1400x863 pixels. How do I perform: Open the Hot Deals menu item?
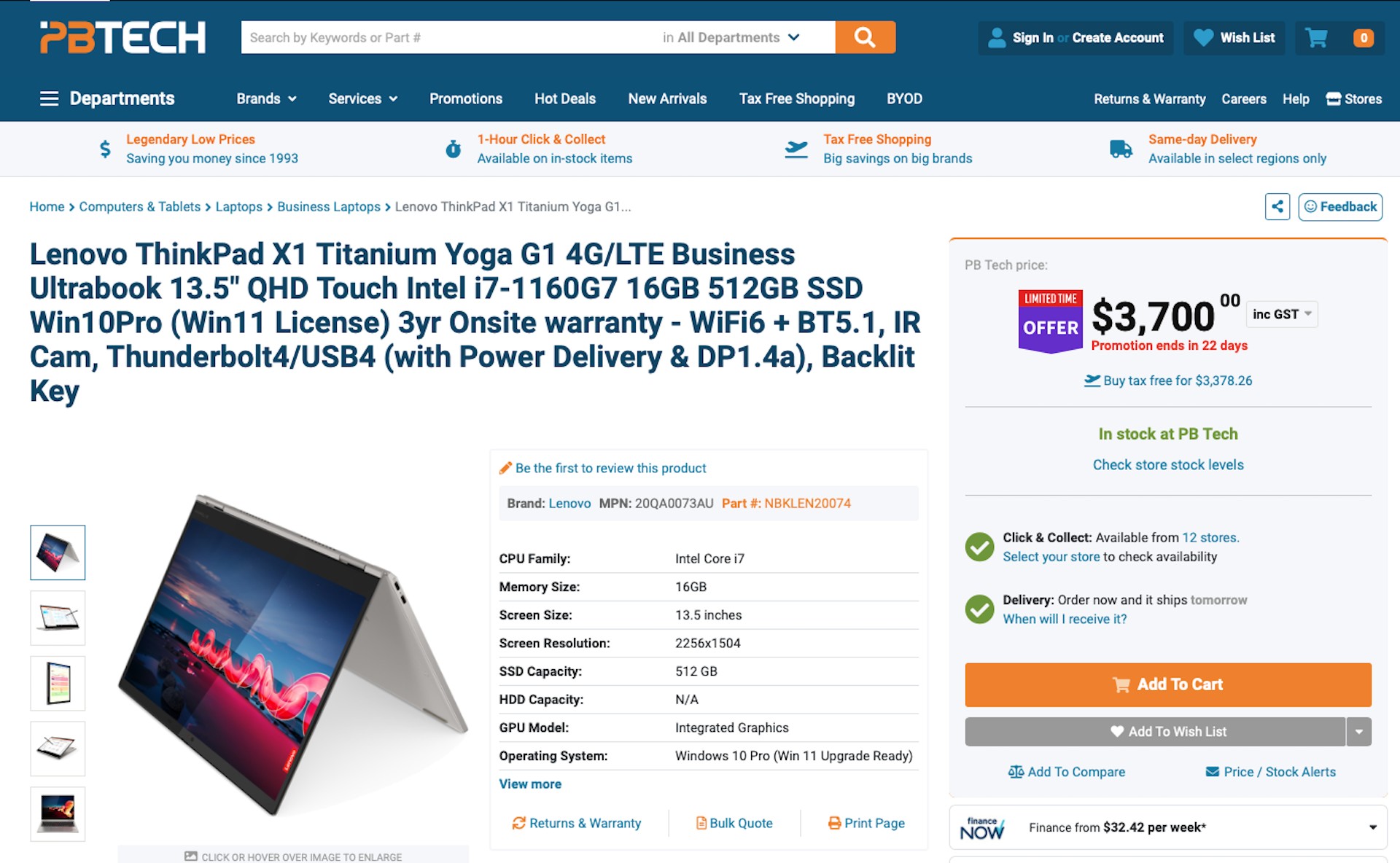pos(565,99)
